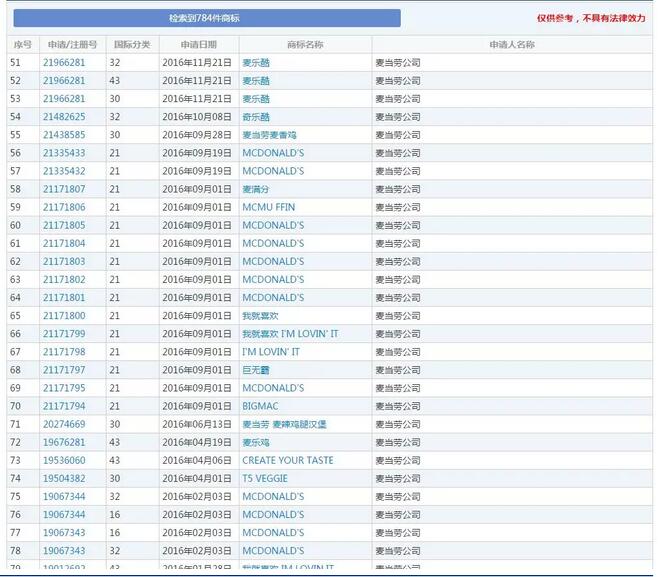
Task: Click the 国际分类 column header
Action: 132,44
